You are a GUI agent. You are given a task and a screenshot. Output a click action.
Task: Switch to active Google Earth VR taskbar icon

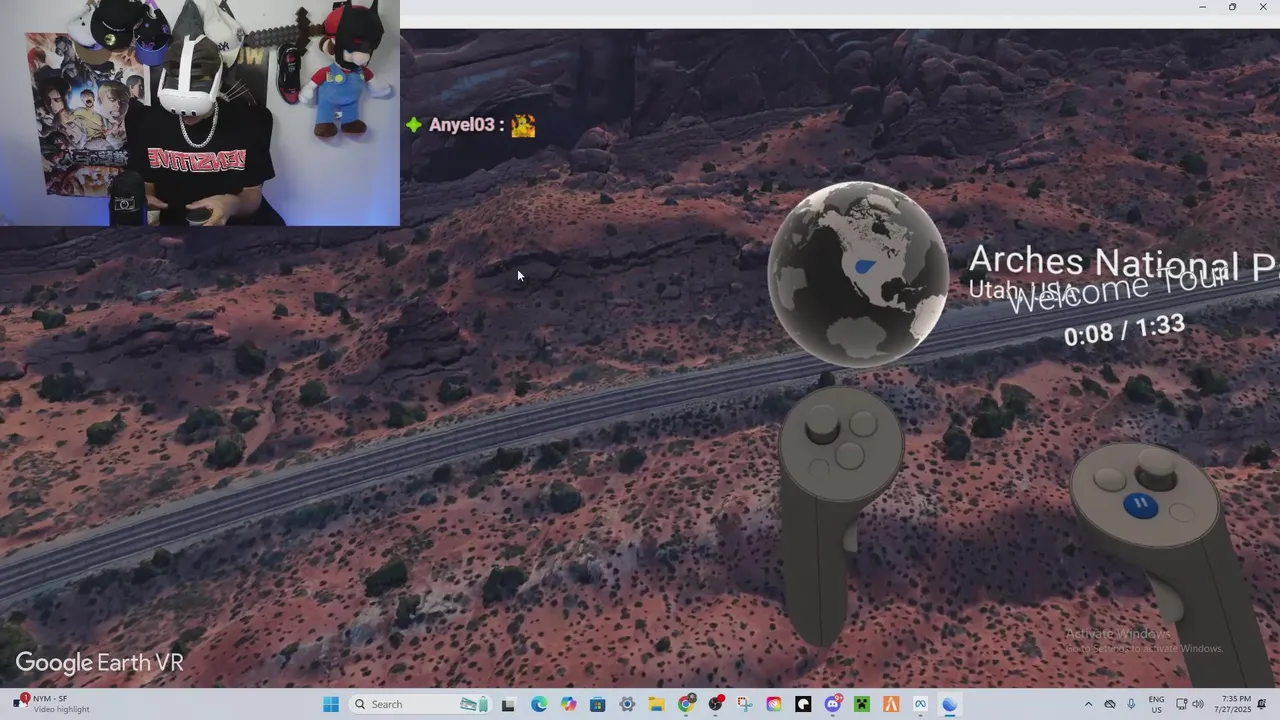tap(949, 704)
